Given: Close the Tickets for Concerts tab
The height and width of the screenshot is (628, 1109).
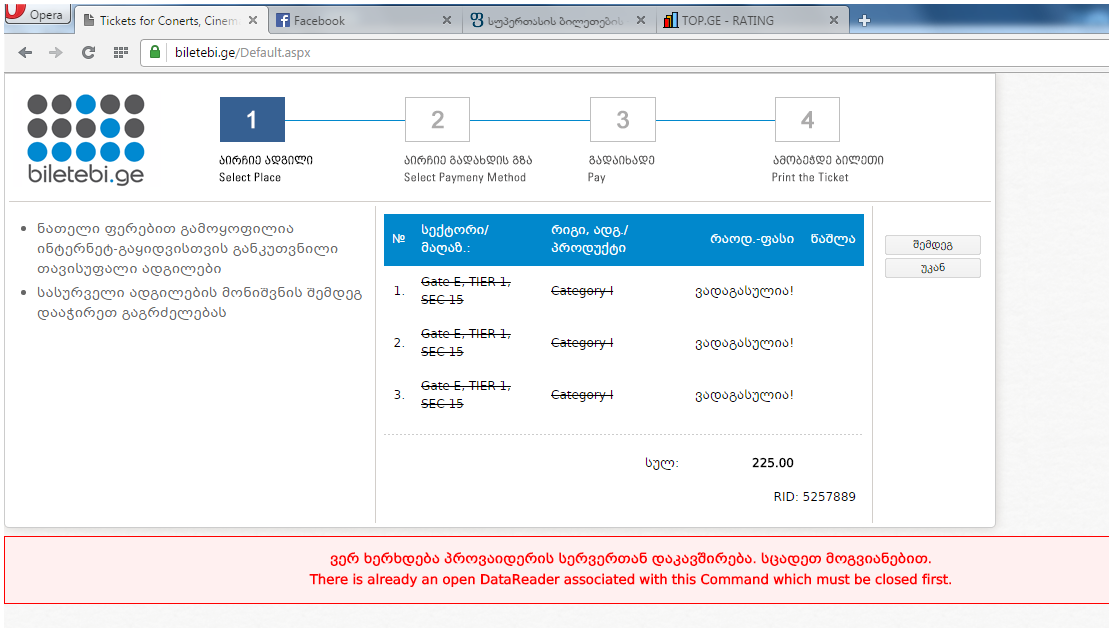Looking at the screenshot, I should coord(252,21).
